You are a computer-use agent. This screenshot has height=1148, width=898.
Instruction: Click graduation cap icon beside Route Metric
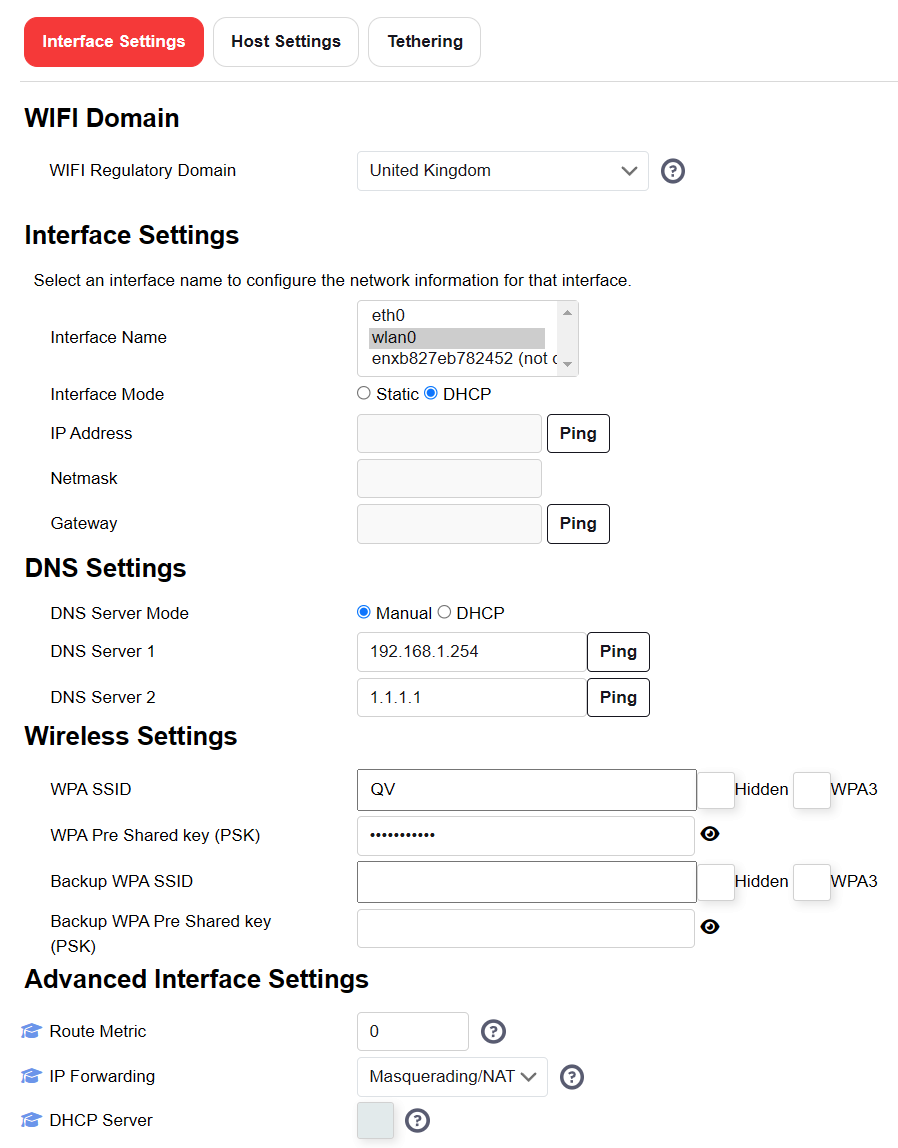coord(31,1032)
